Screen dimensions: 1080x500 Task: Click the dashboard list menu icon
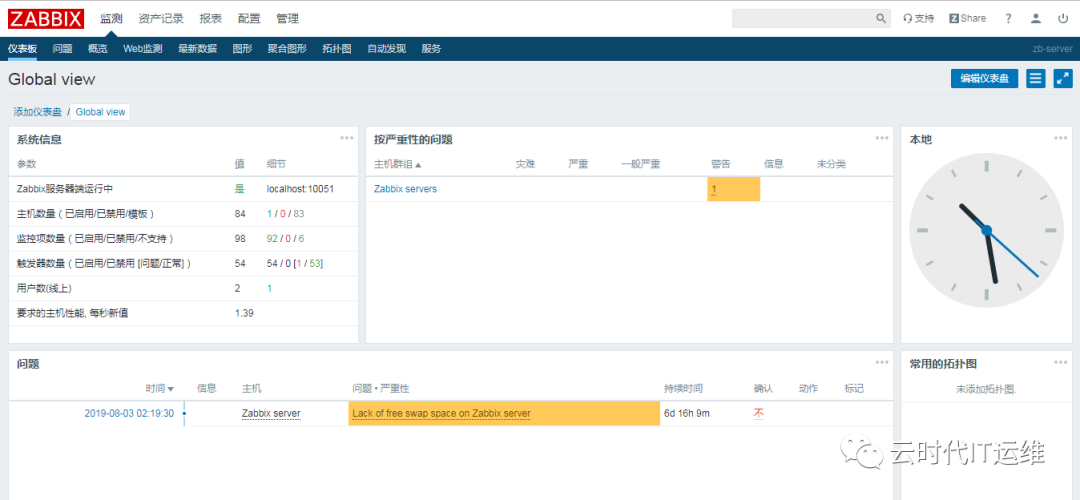click(x=1035, y=79)
